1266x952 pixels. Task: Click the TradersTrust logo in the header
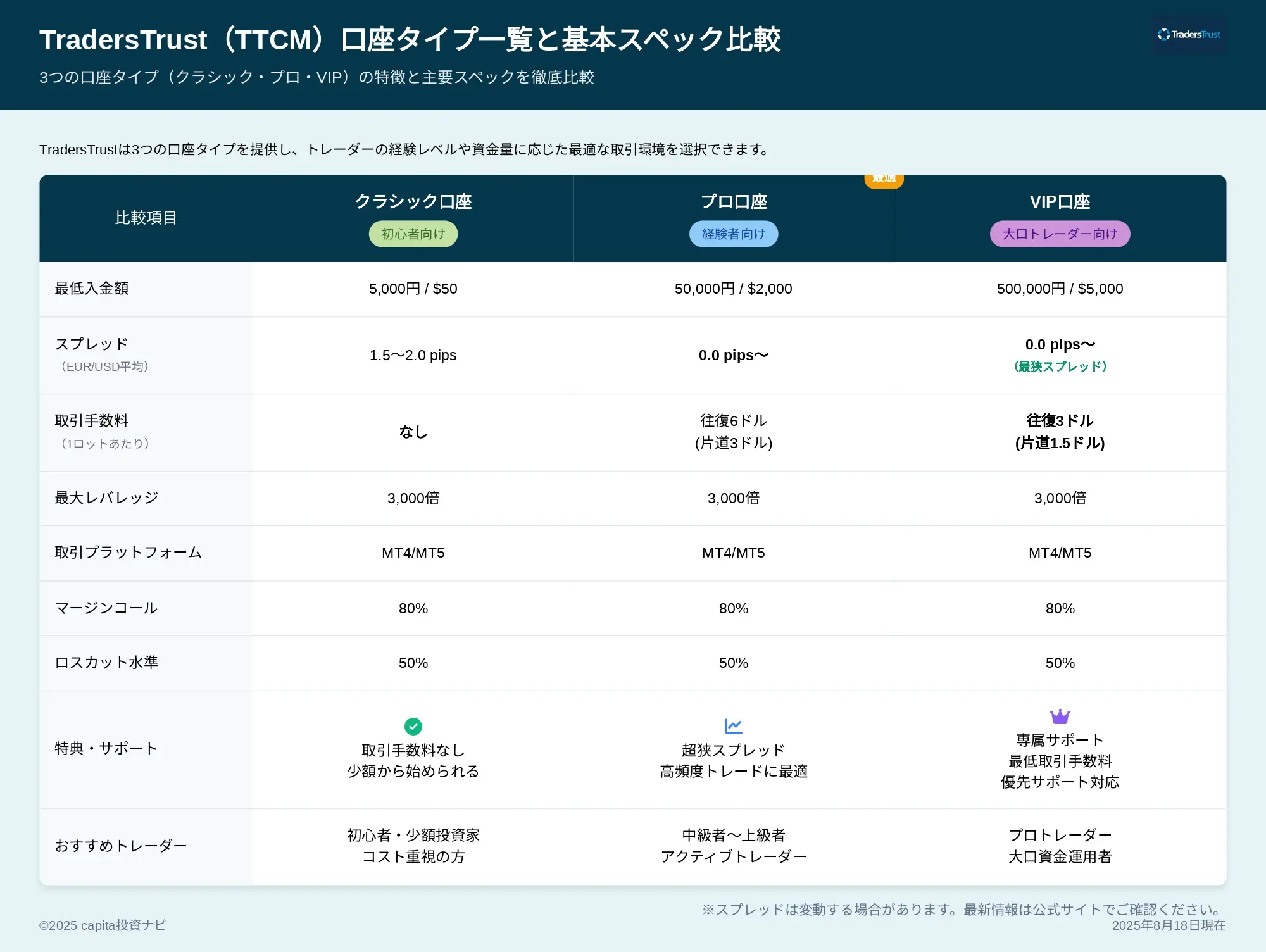[x=1189, y=35]
